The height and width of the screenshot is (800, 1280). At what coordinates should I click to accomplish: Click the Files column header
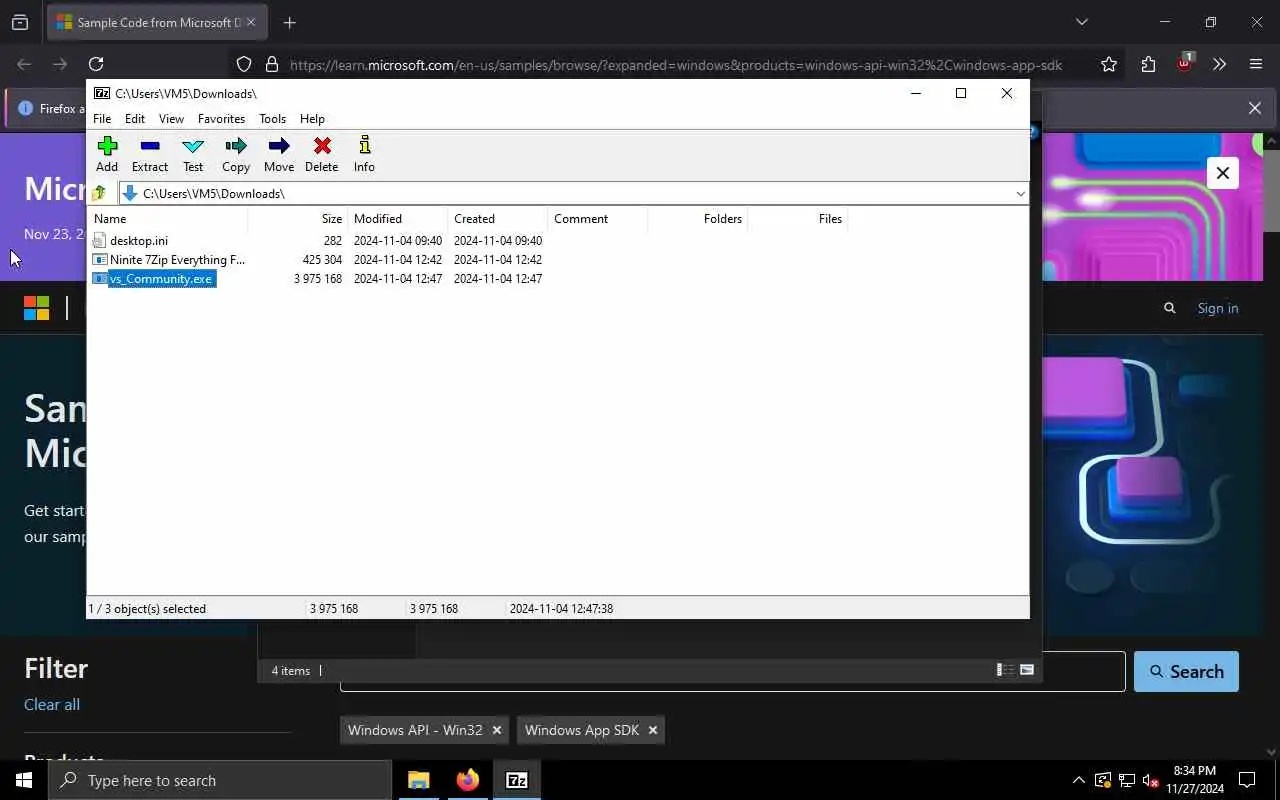click(797, 219)
